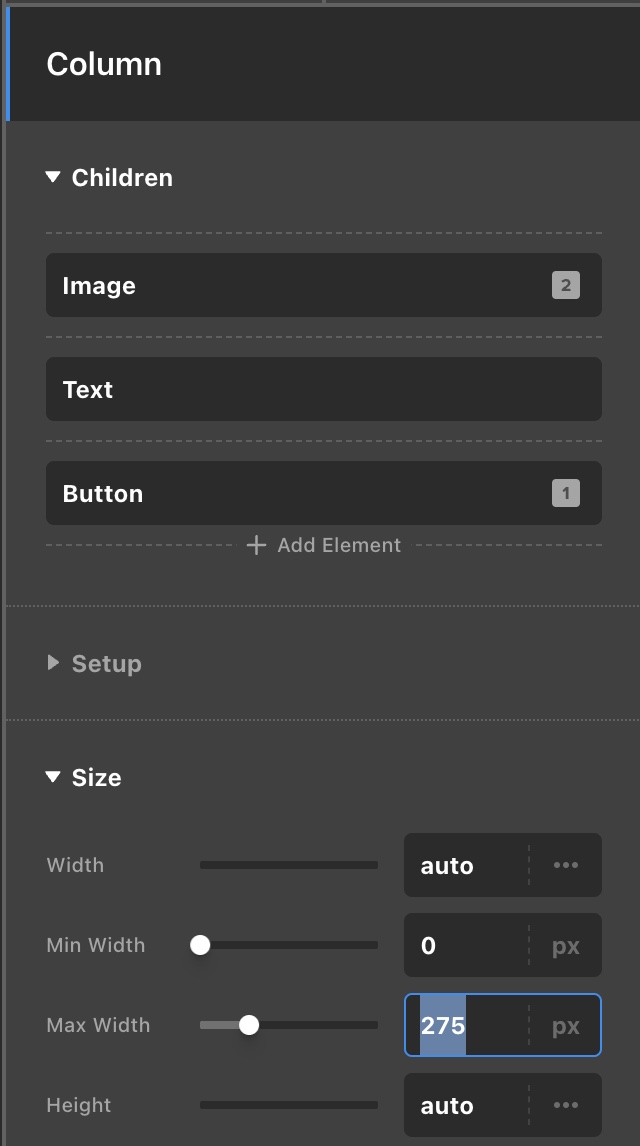Select the Button child element
The image size is (640, 1146).
pyautogui.click(x=300, y=494)
